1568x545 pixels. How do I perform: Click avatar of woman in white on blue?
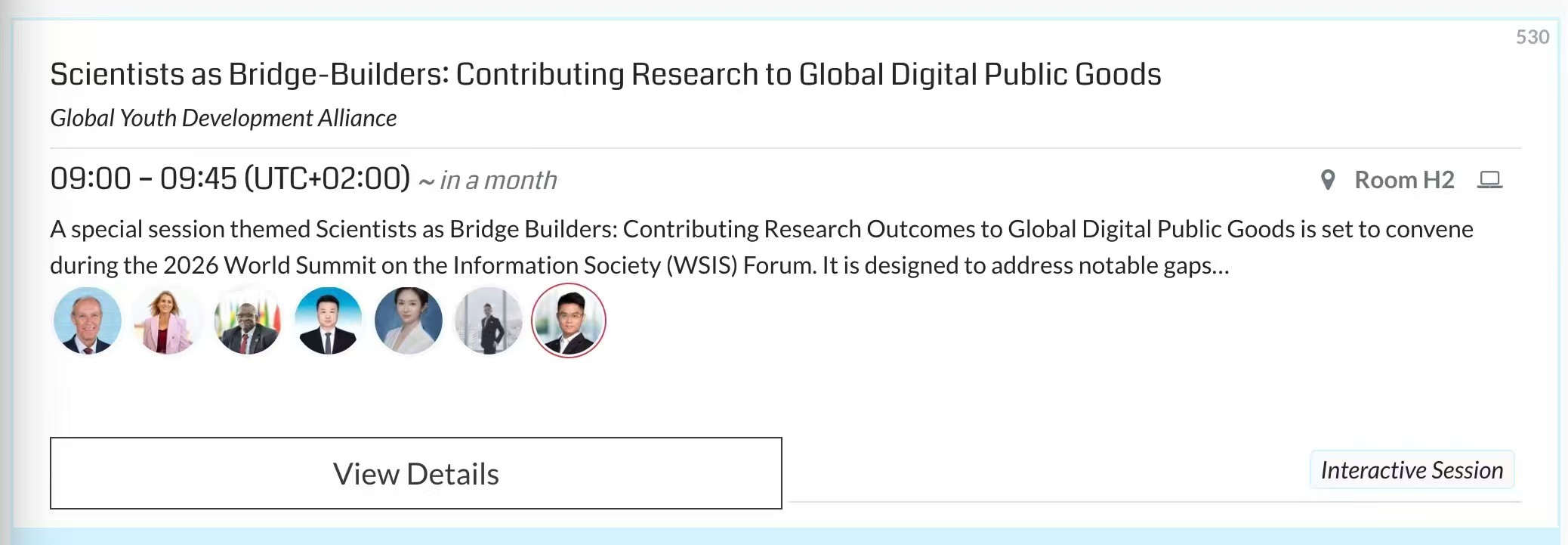[409, 320]
